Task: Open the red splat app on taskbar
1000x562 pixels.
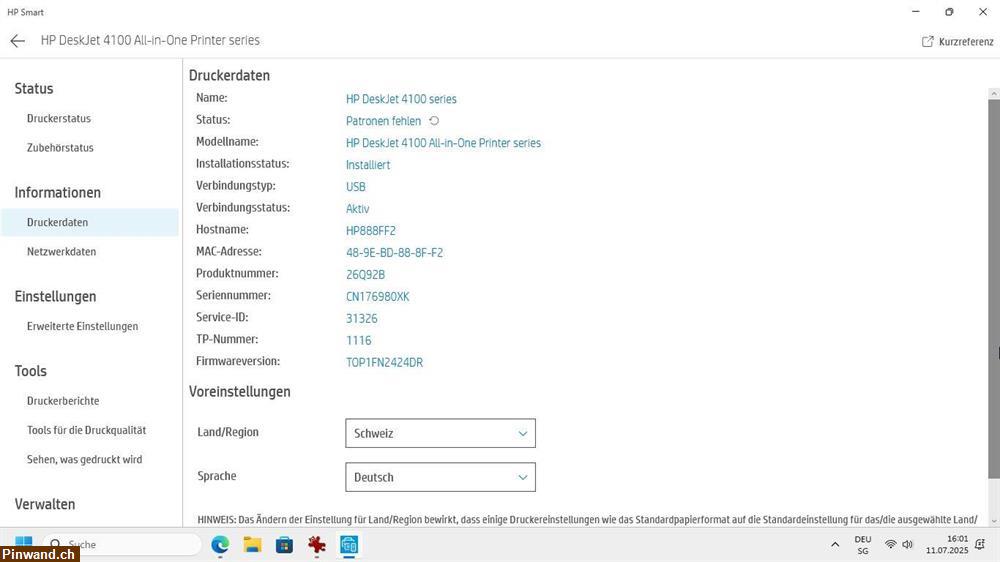Action: pos(316,544)
